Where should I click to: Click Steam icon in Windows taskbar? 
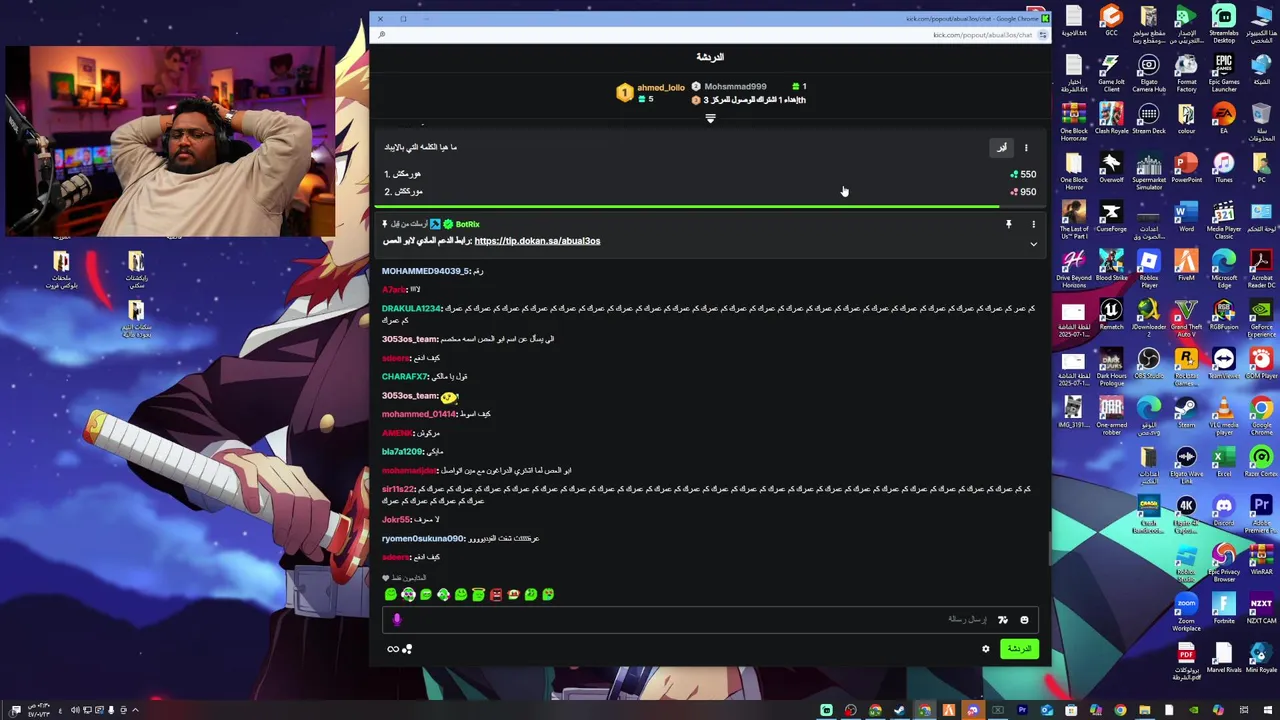click(899, 711)
